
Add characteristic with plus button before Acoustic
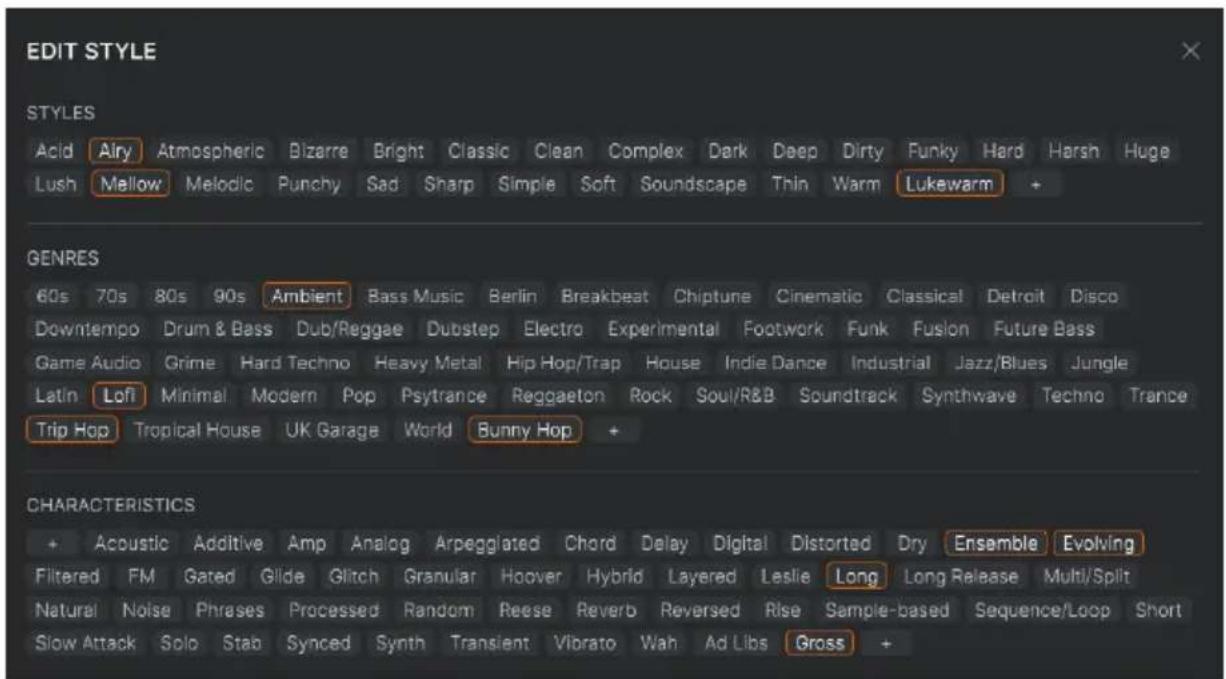[55, 544]
